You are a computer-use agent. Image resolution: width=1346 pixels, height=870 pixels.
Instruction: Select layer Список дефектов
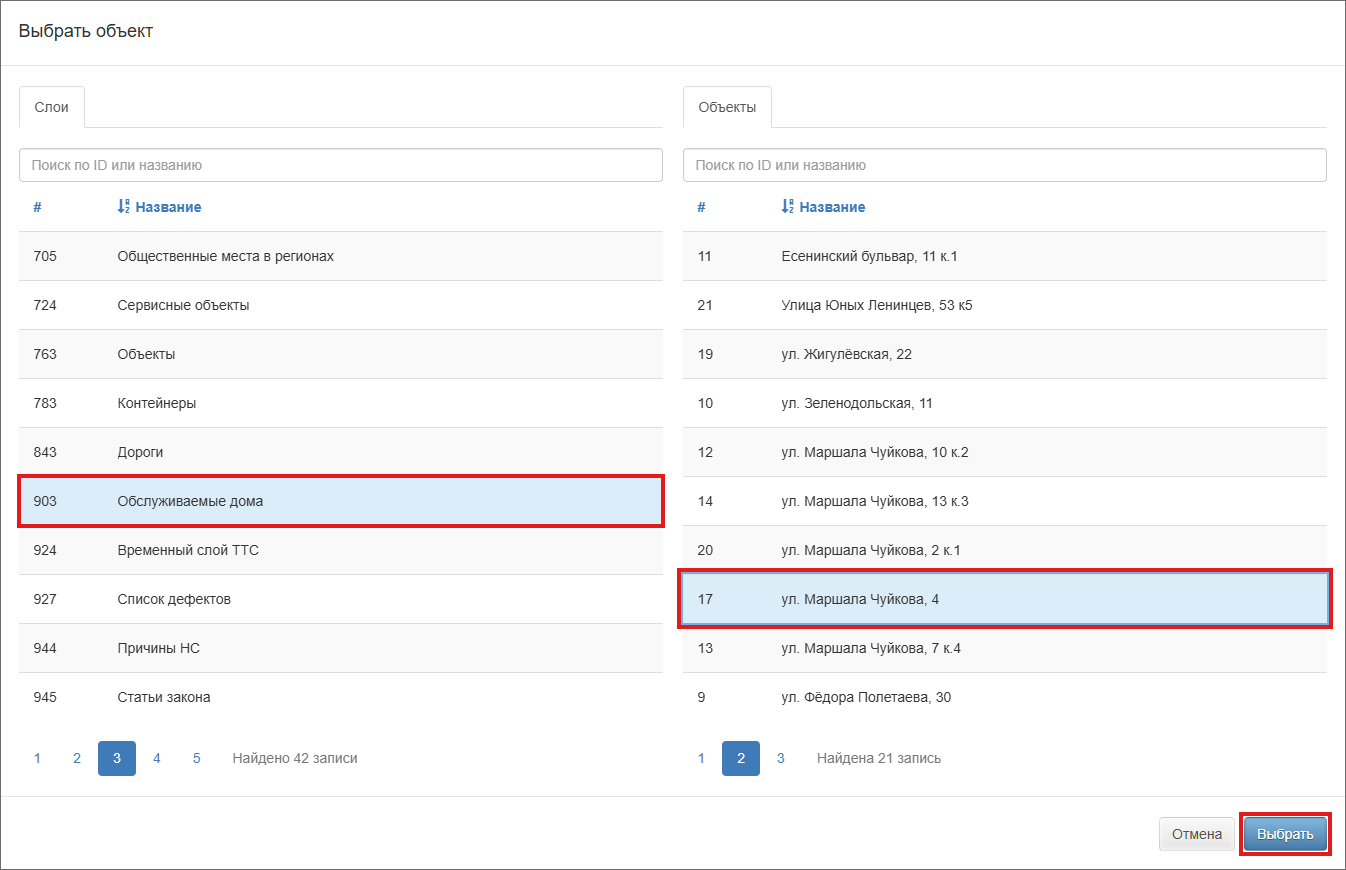click(340, 599)
